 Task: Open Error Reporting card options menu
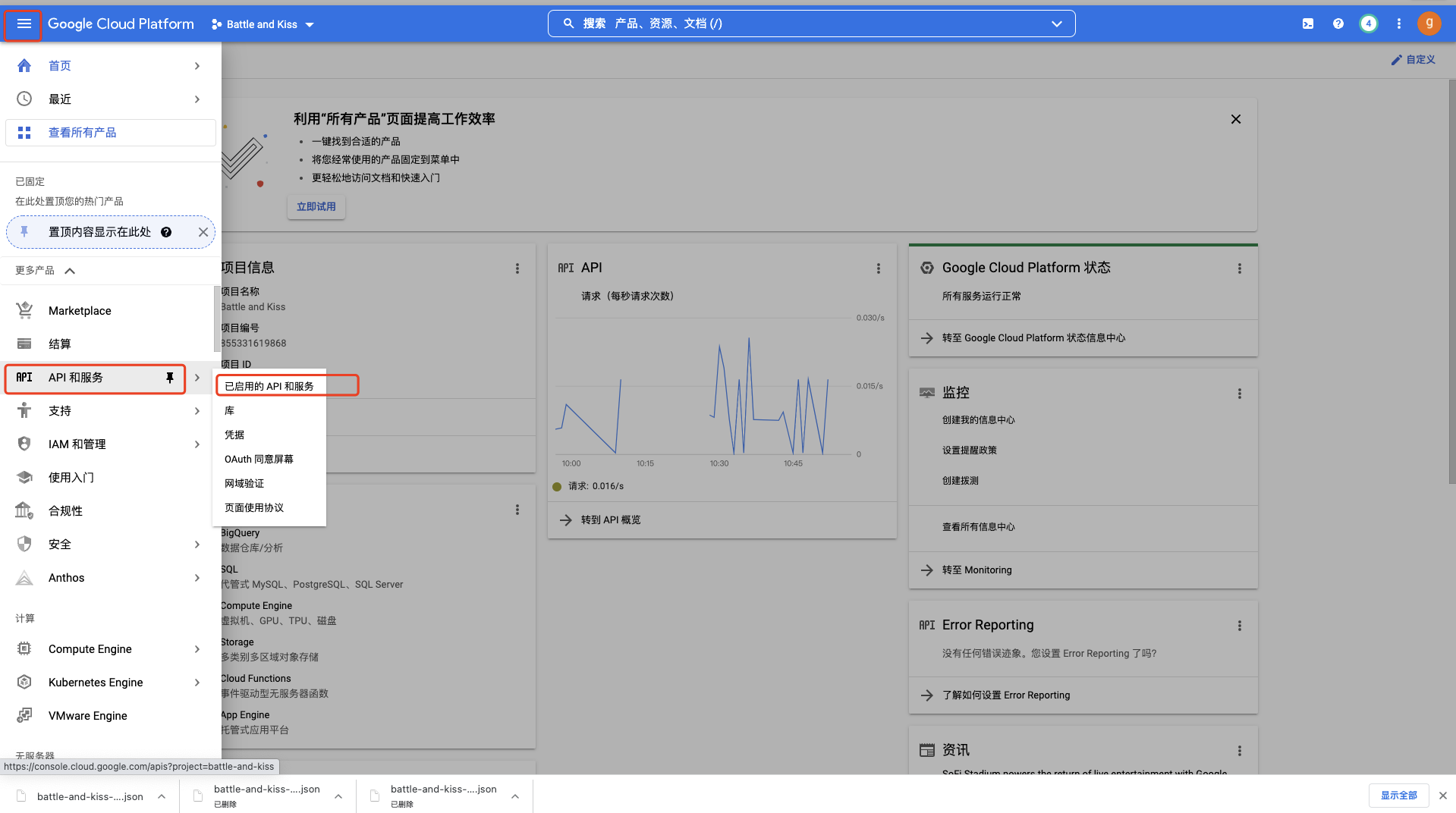[1240, 626]
